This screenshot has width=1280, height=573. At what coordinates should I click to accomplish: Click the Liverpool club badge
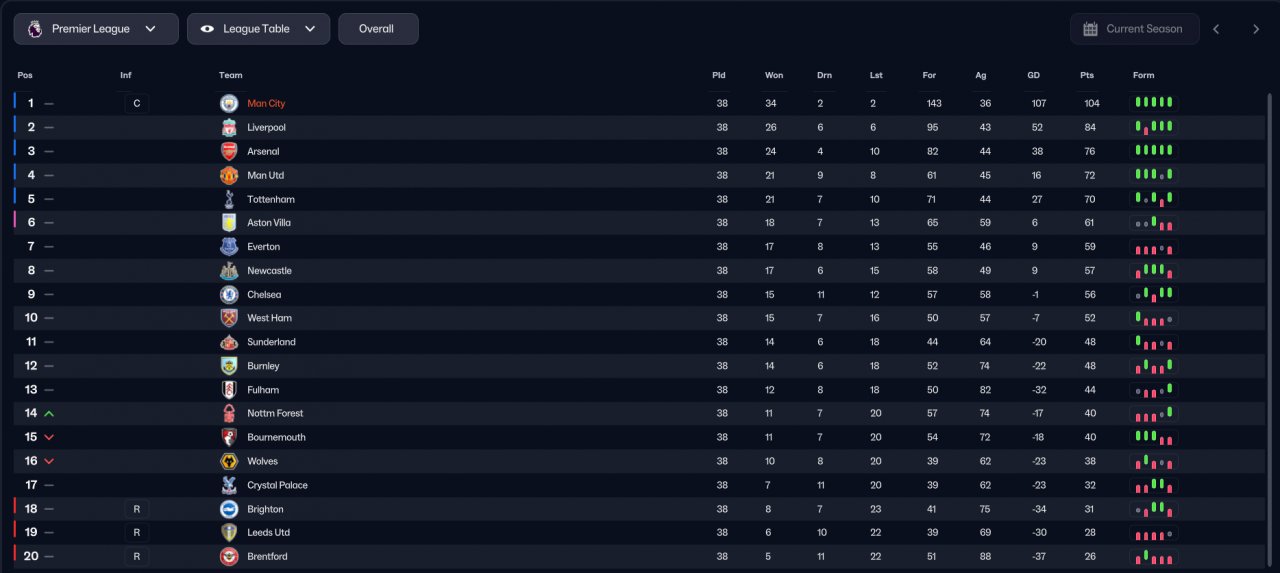[229, 127]
